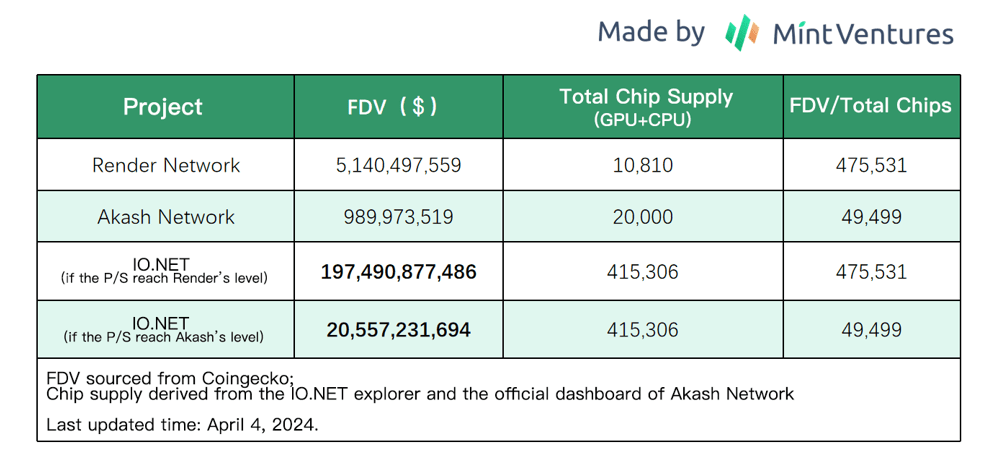The image size is (986, 464).
Task: Click the FDV/Total Chips column header
Action: tap(870, 106)
